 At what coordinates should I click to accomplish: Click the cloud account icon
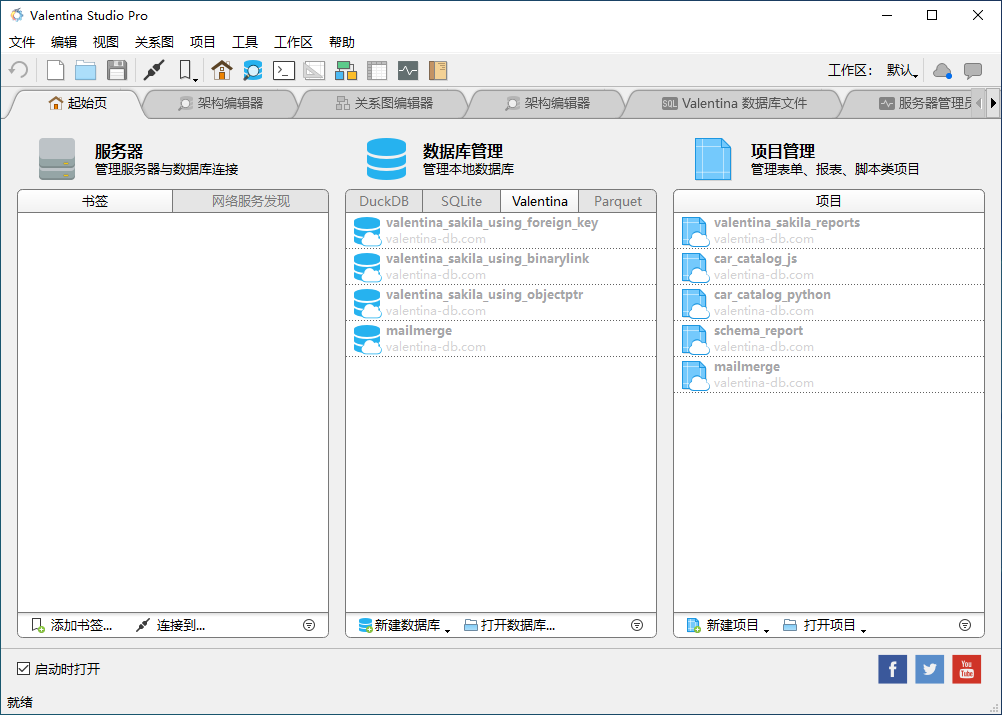(942, 70)
